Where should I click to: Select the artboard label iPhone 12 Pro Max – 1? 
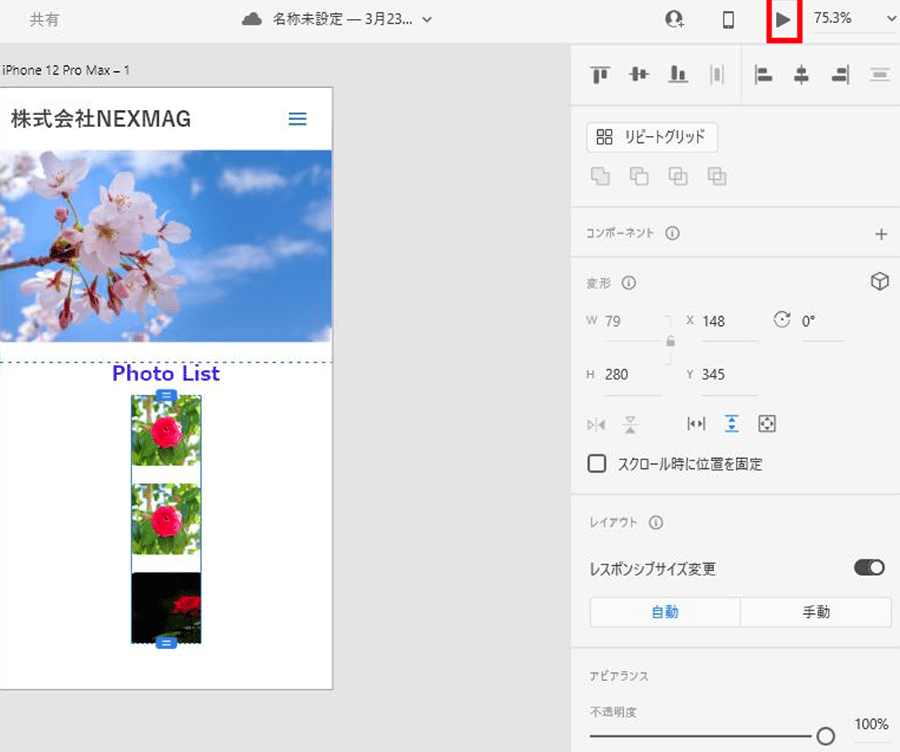tap(65, 70)
